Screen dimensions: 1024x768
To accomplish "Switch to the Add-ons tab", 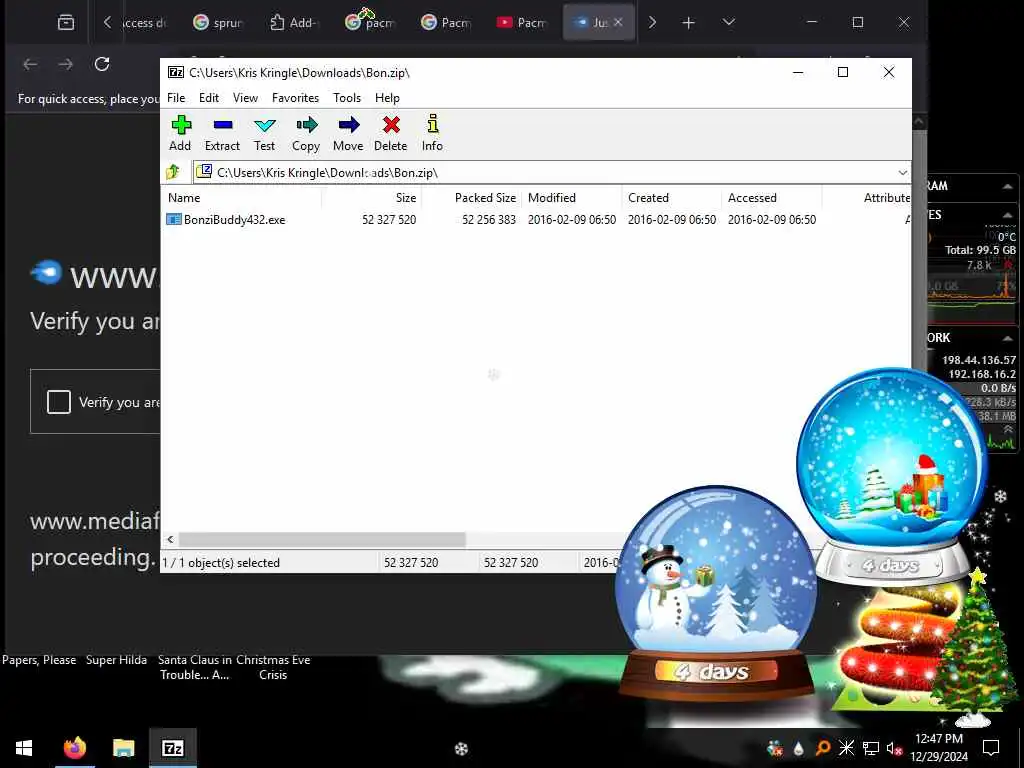I will pyautogui.click(x=294, y=23).
